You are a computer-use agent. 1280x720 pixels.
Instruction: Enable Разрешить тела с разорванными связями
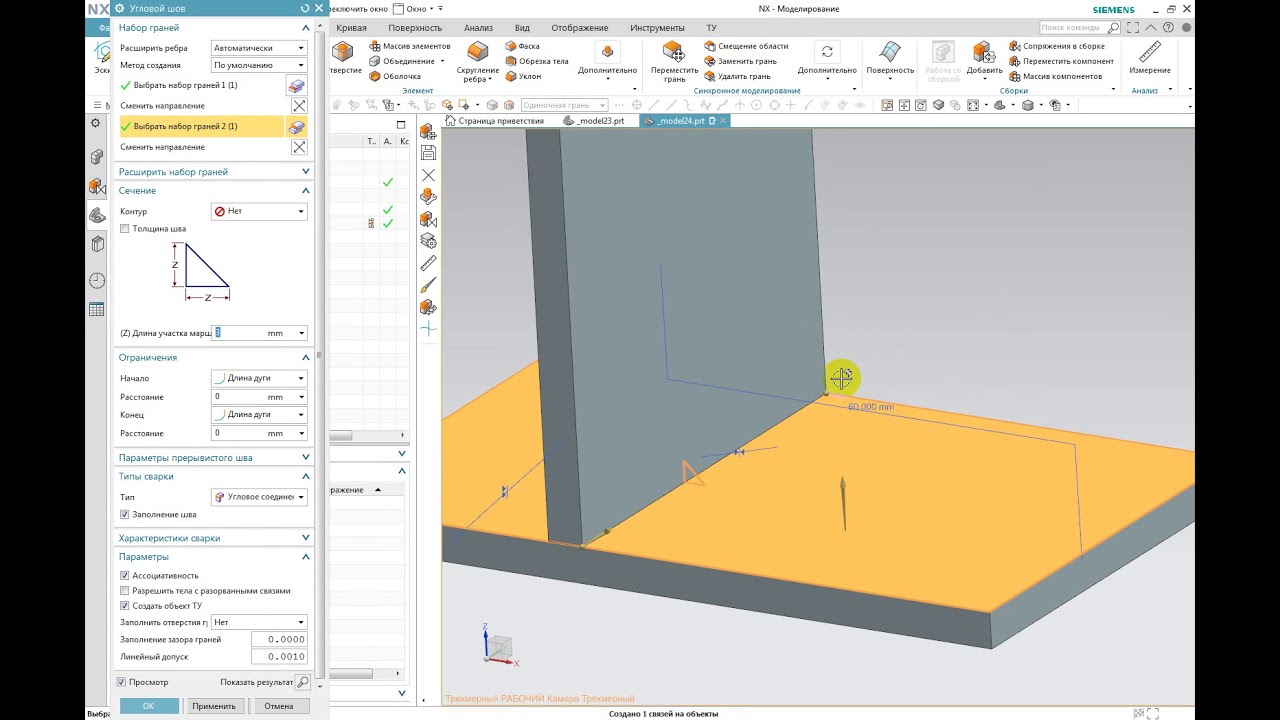pyautogui.click(x=124, y=590)
